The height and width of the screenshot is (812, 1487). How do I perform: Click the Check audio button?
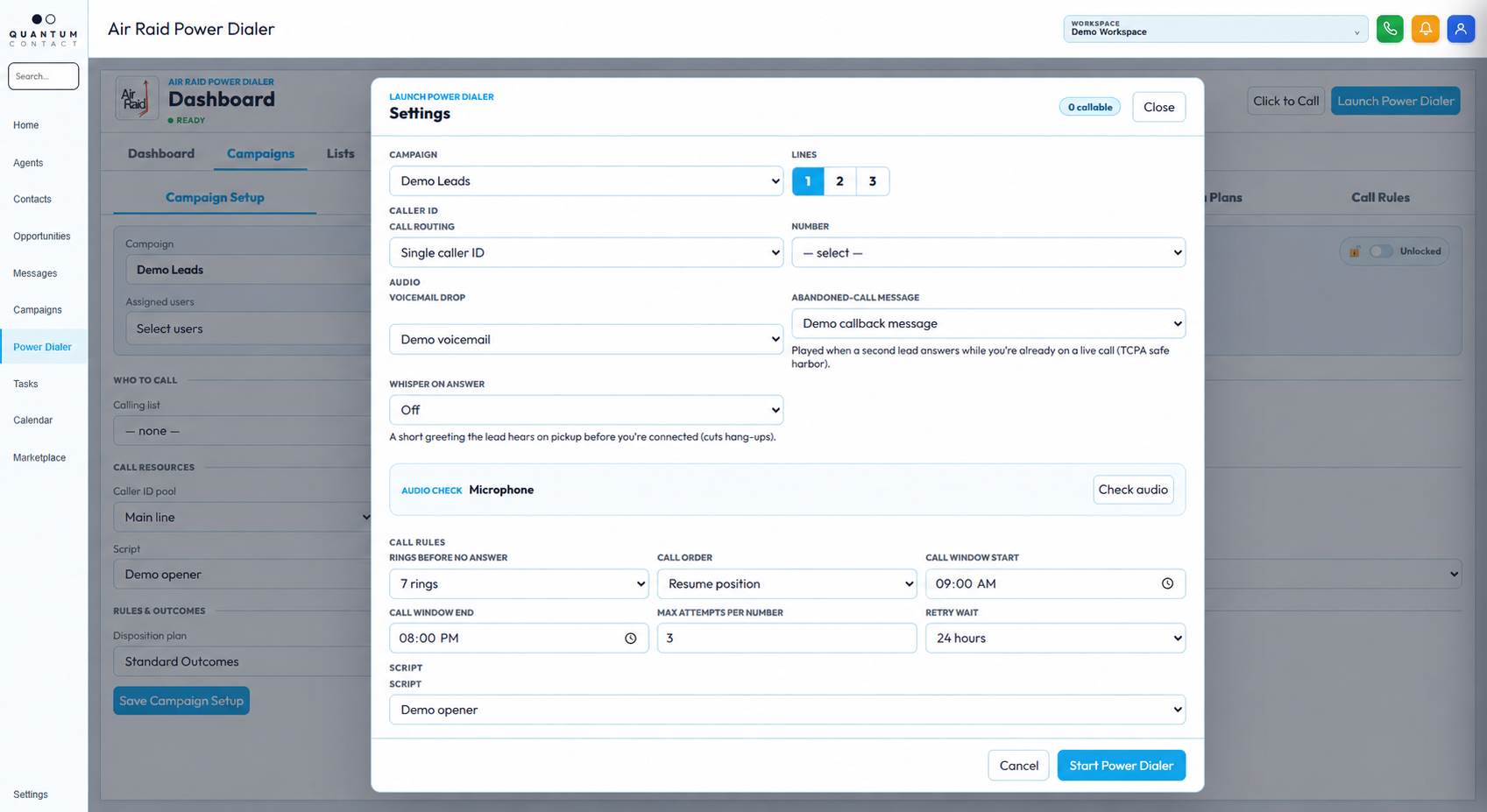tap(1133, 490)
